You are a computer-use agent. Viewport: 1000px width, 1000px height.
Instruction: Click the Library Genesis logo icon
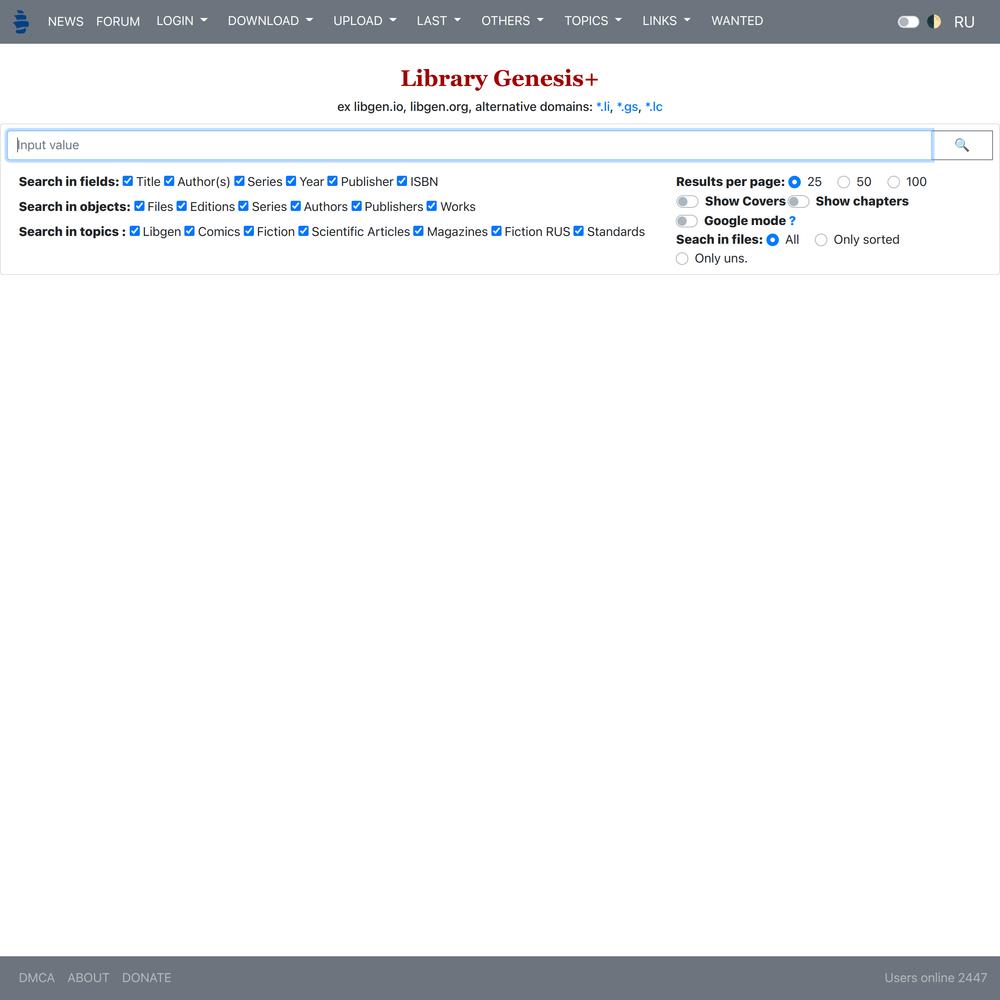point(21,22)
